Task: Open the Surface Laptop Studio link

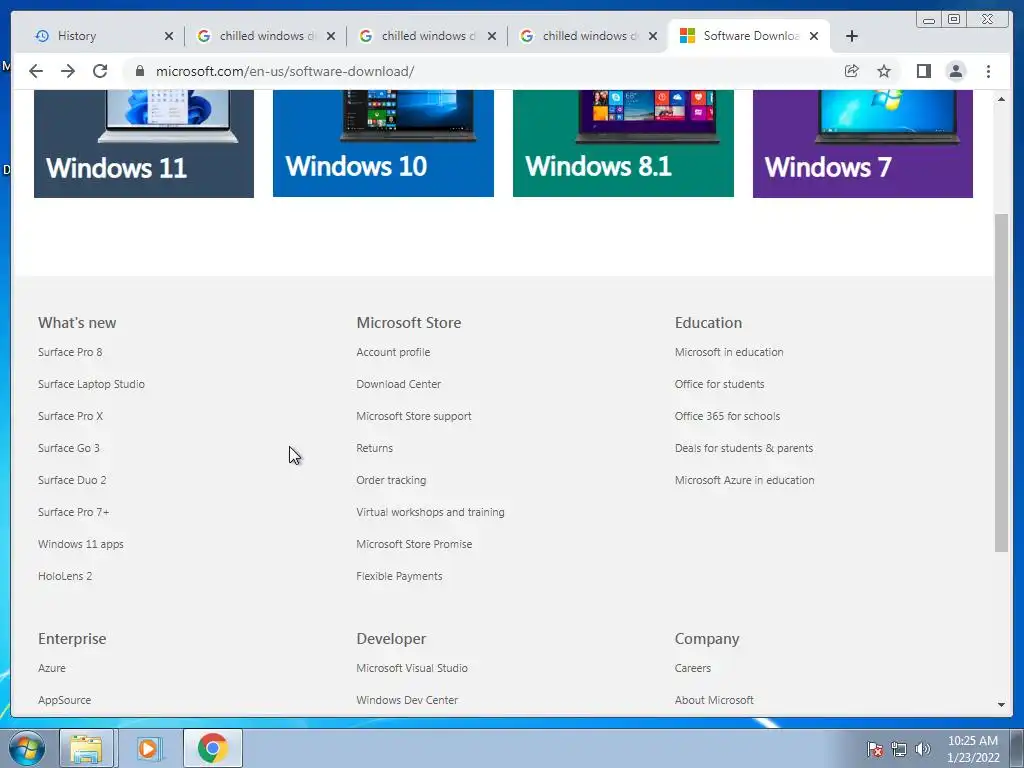Action: [x=91, y=384]
